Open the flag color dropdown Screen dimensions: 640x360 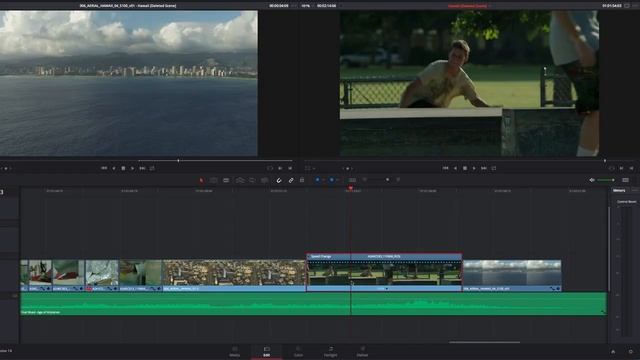point(323,180)
